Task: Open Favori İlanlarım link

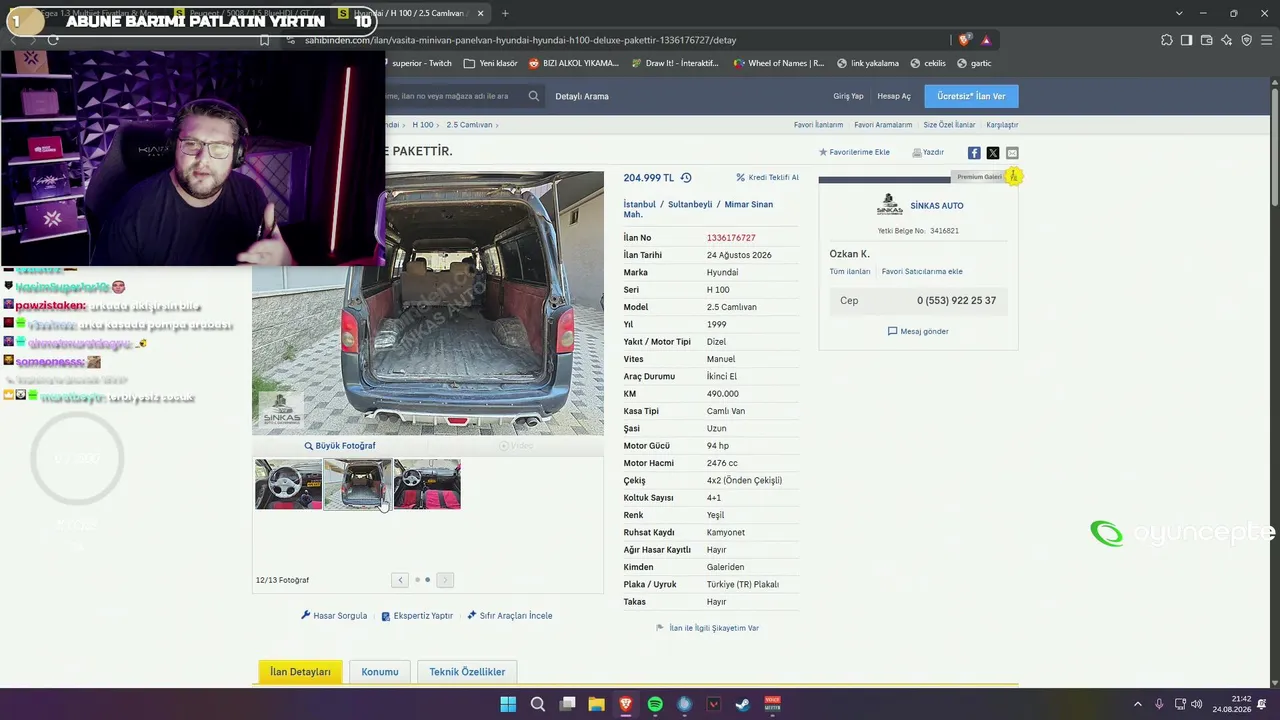Action: coord(818,125)
